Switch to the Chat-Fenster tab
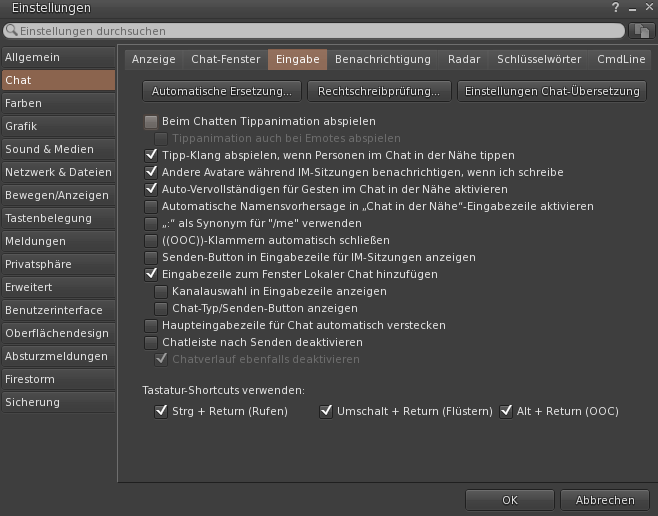Viewport: 658px width, 516px height. tap(226, 60)
